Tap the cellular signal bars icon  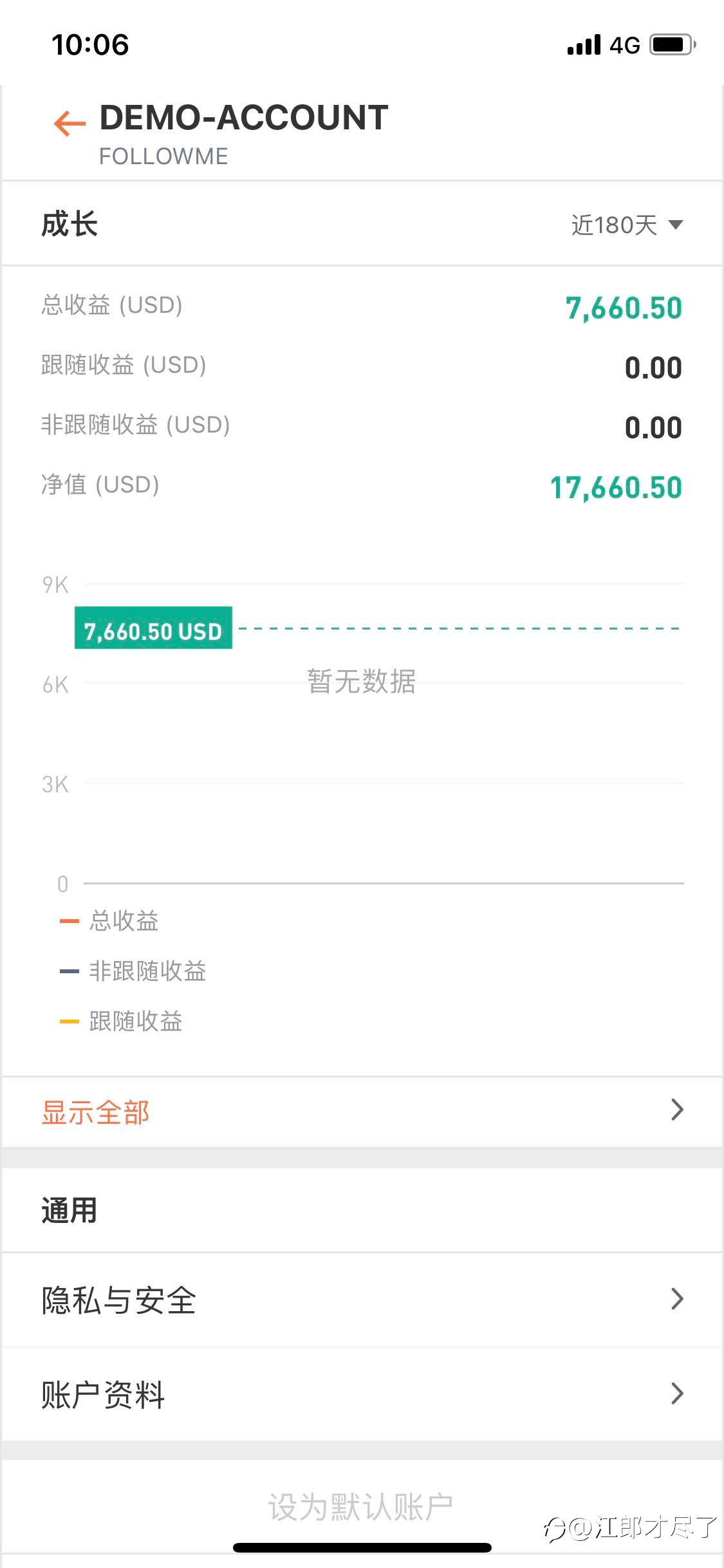click(584, 45)
